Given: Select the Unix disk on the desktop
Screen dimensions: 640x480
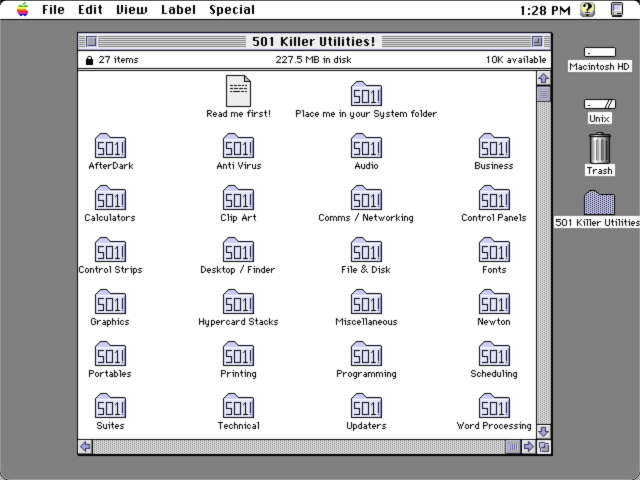Looking at the screenshot, I should tap(599, 104).
